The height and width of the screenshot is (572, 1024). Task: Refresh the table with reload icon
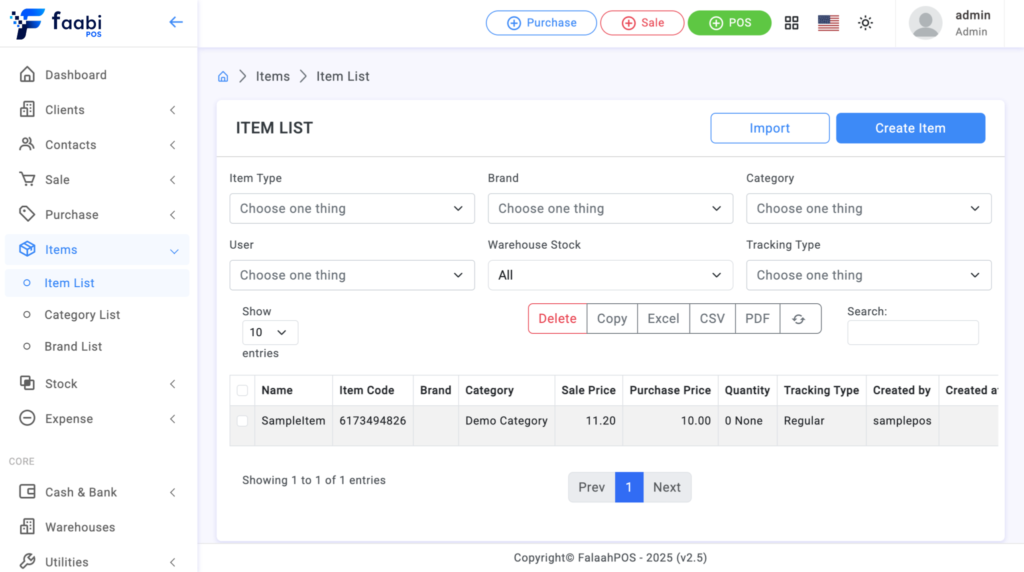(x=800, y=319)
